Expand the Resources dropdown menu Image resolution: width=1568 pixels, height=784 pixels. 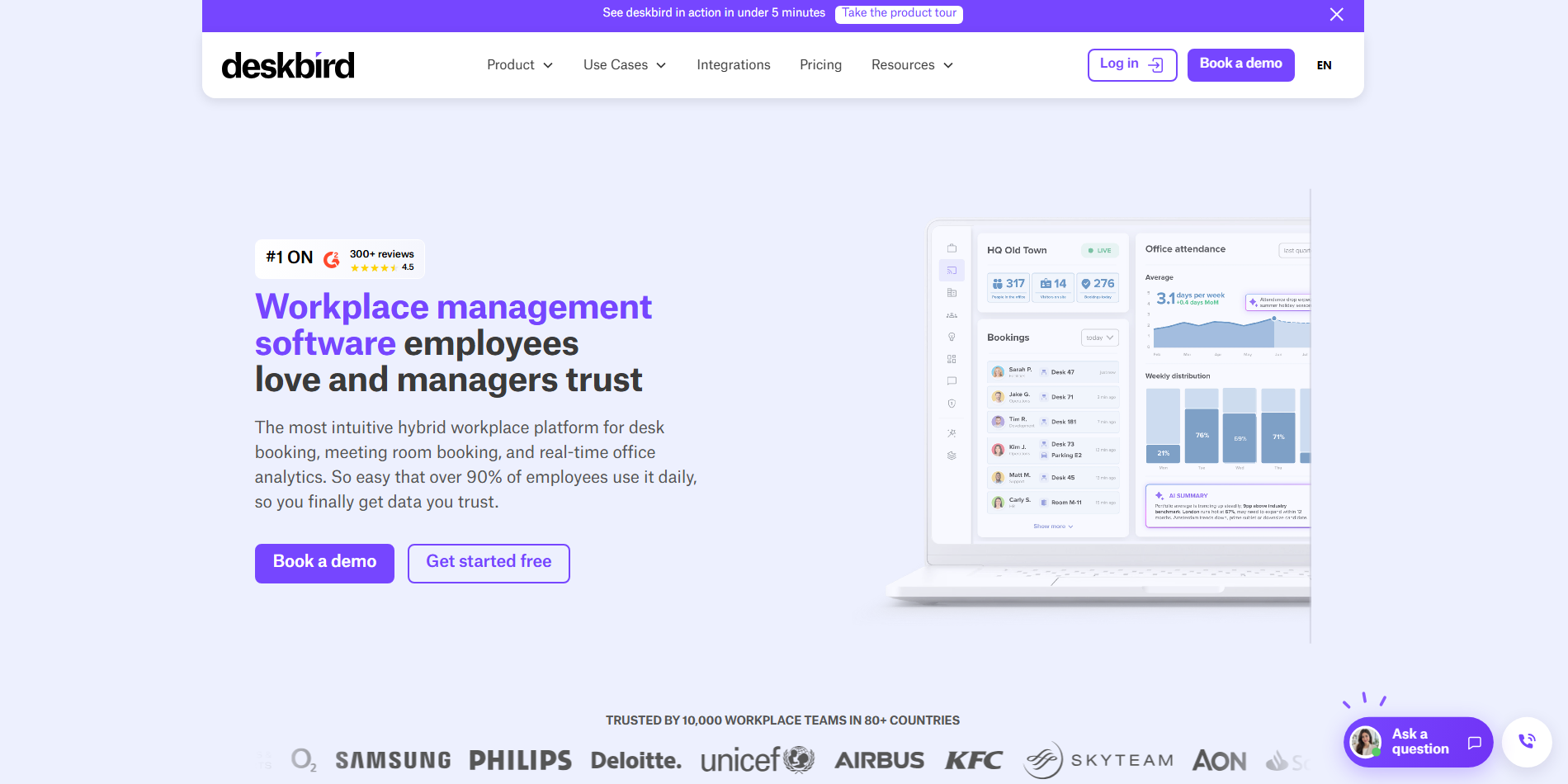[x=912, y=65]
